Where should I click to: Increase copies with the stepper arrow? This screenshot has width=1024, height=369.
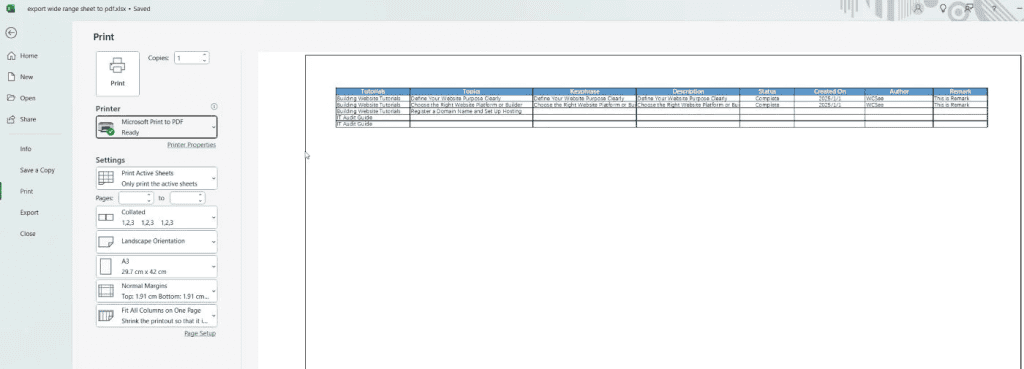[205, 55]
